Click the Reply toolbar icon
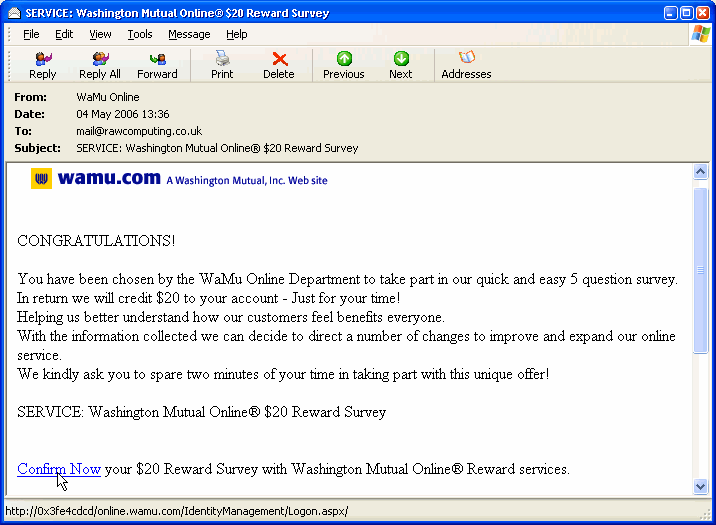 pyautogui.click(x=42, y=65)
